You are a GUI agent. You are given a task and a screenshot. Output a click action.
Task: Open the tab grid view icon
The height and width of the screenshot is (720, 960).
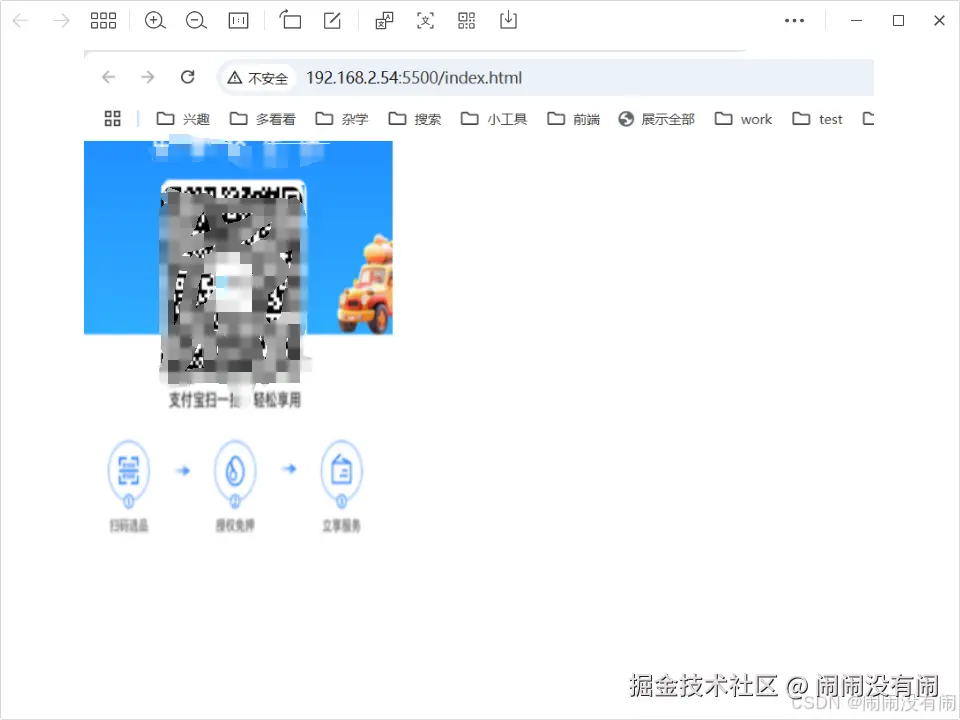point(104,20)
